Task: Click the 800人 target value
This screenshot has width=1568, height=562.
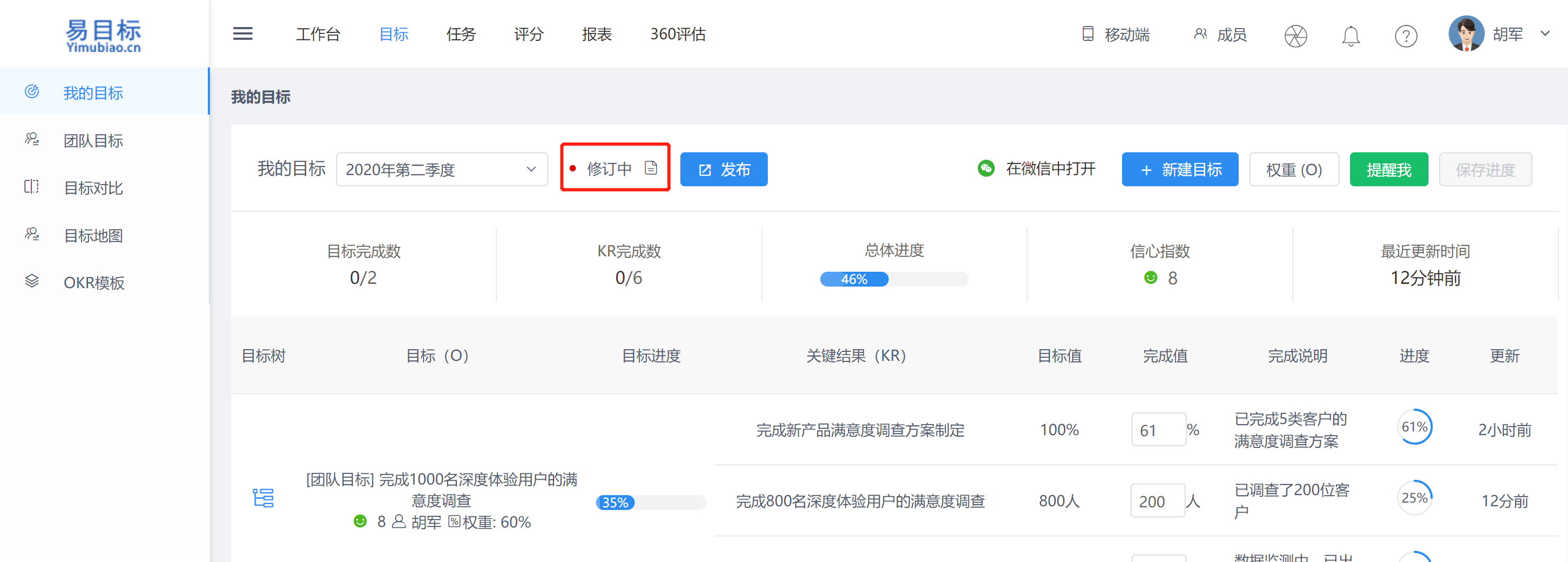Action: point(1058,500)
